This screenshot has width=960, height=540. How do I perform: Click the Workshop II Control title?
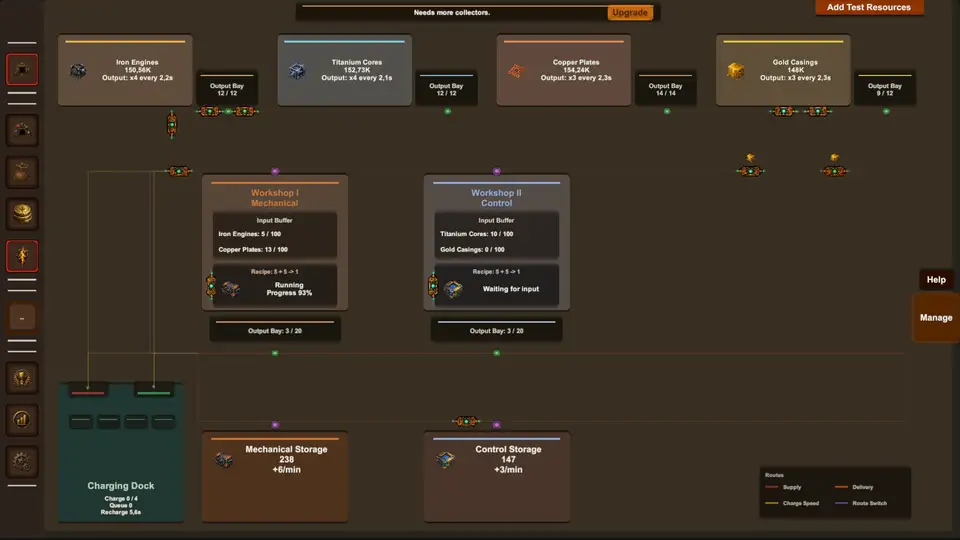(497, 198)
